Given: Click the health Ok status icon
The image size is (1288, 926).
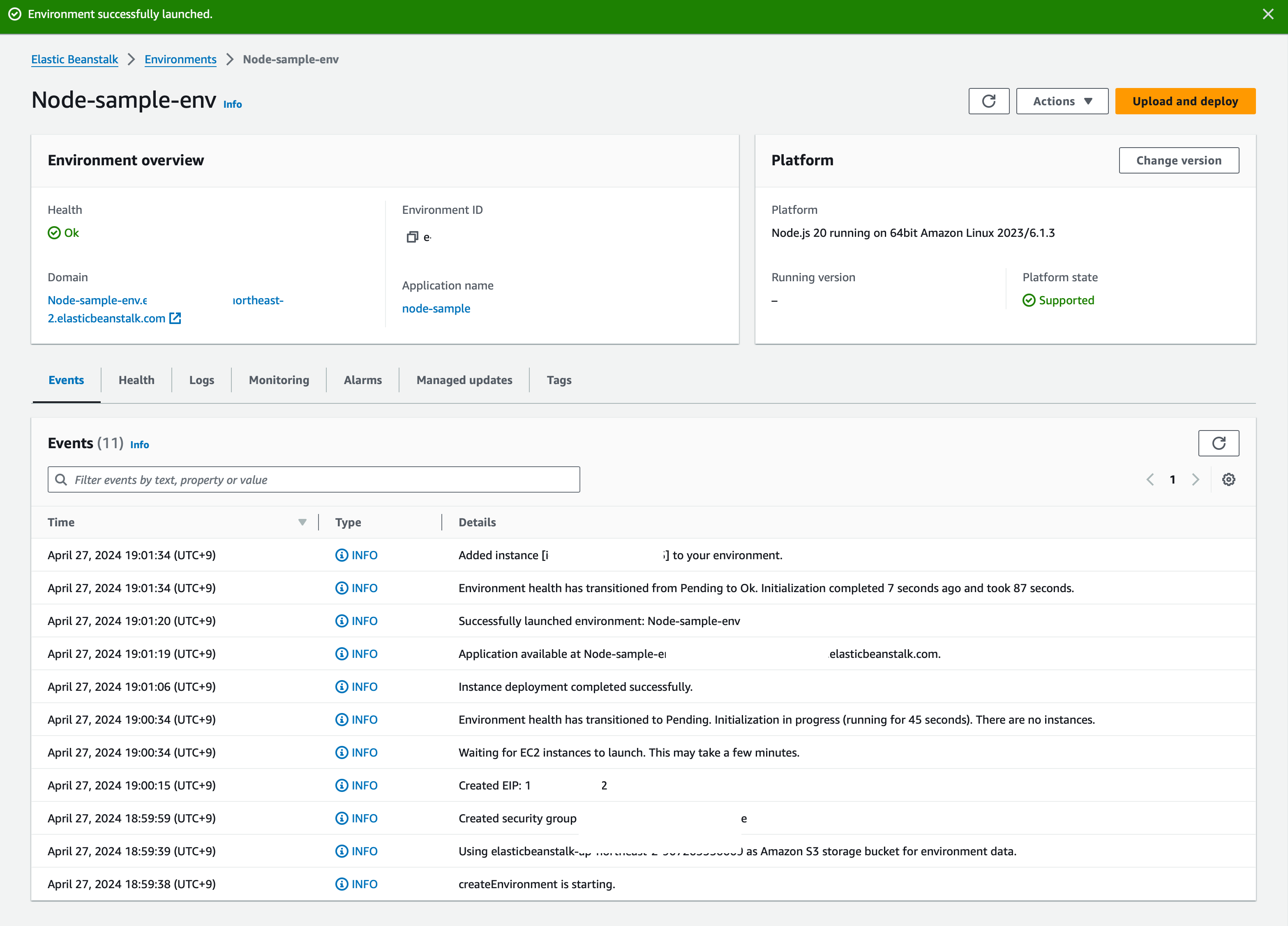Looking at the screenshot, I should point(54,233).
